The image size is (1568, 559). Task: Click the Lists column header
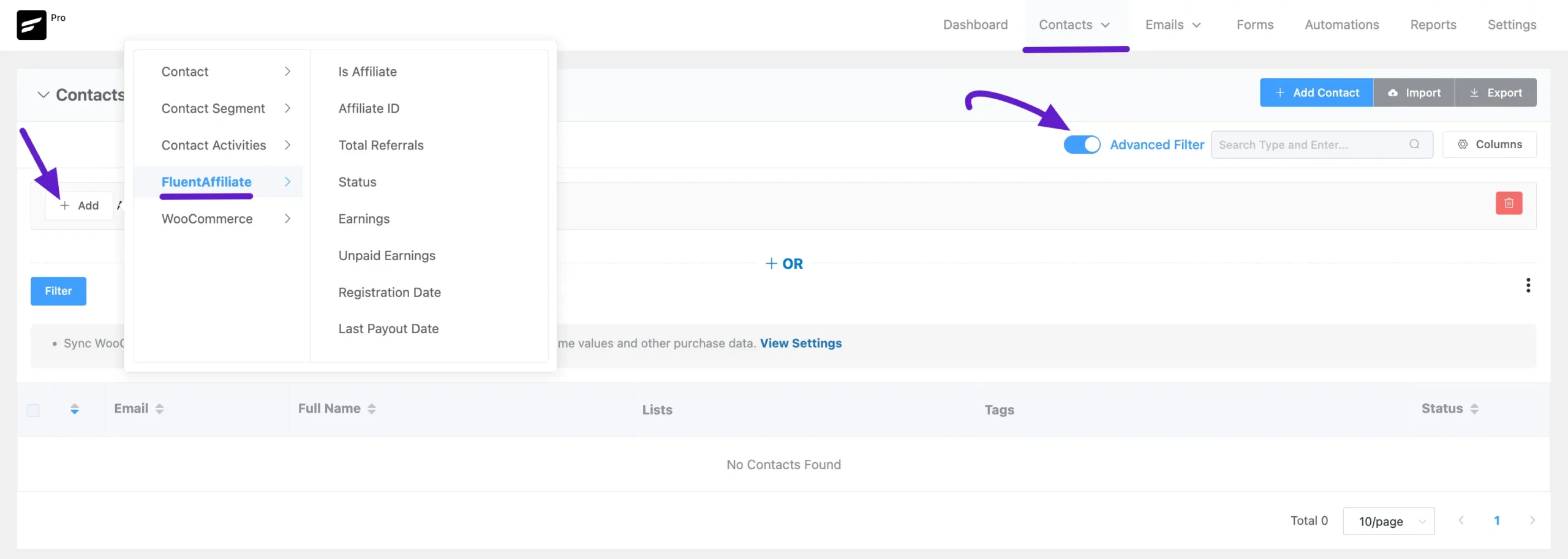[x=657, y=410]
